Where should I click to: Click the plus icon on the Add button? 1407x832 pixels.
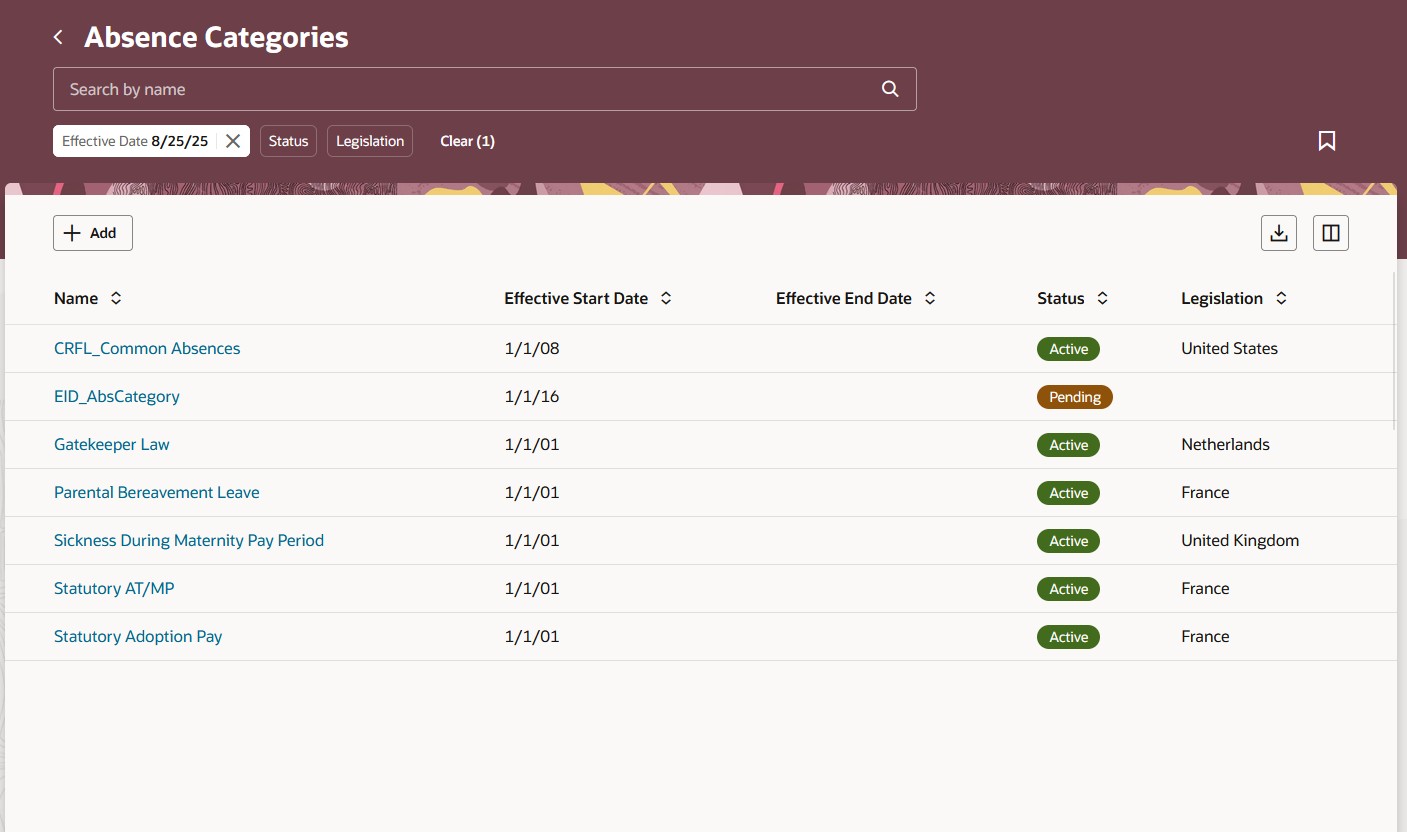(71, 232)
